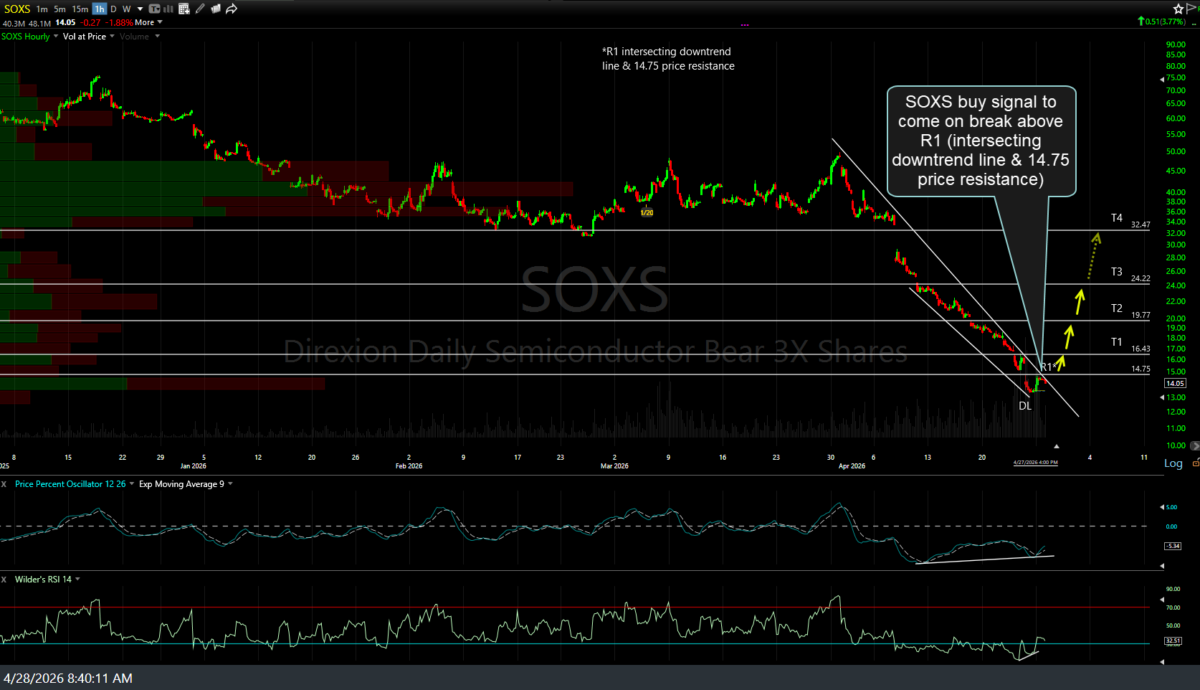Screen dimensions: 1200x690
Task: Open the chart notes icon
Action: click(216, 9)
